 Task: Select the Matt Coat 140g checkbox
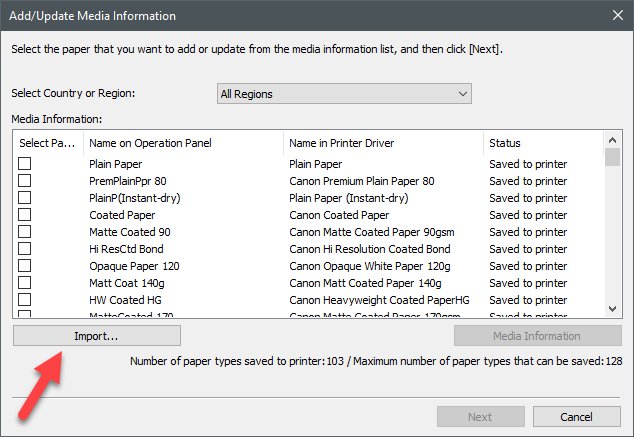point(25,283)
